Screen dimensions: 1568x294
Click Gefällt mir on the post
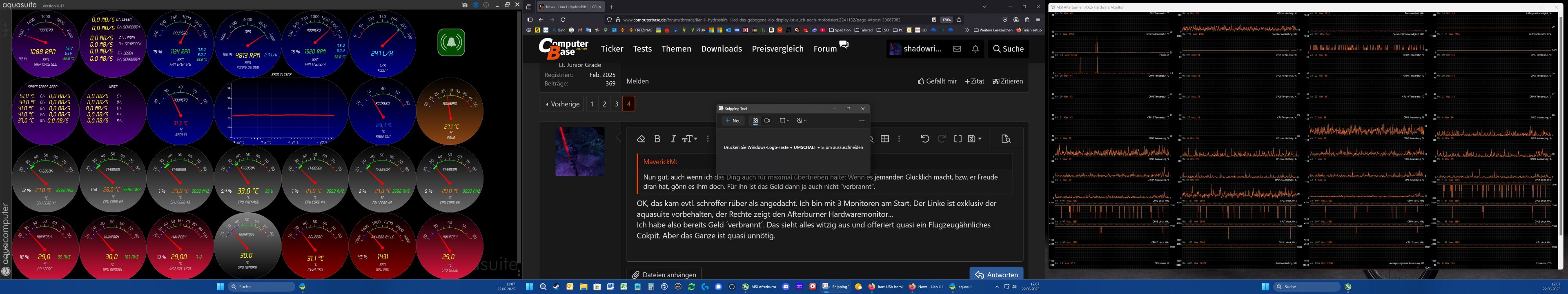click(x=937, y=81)
